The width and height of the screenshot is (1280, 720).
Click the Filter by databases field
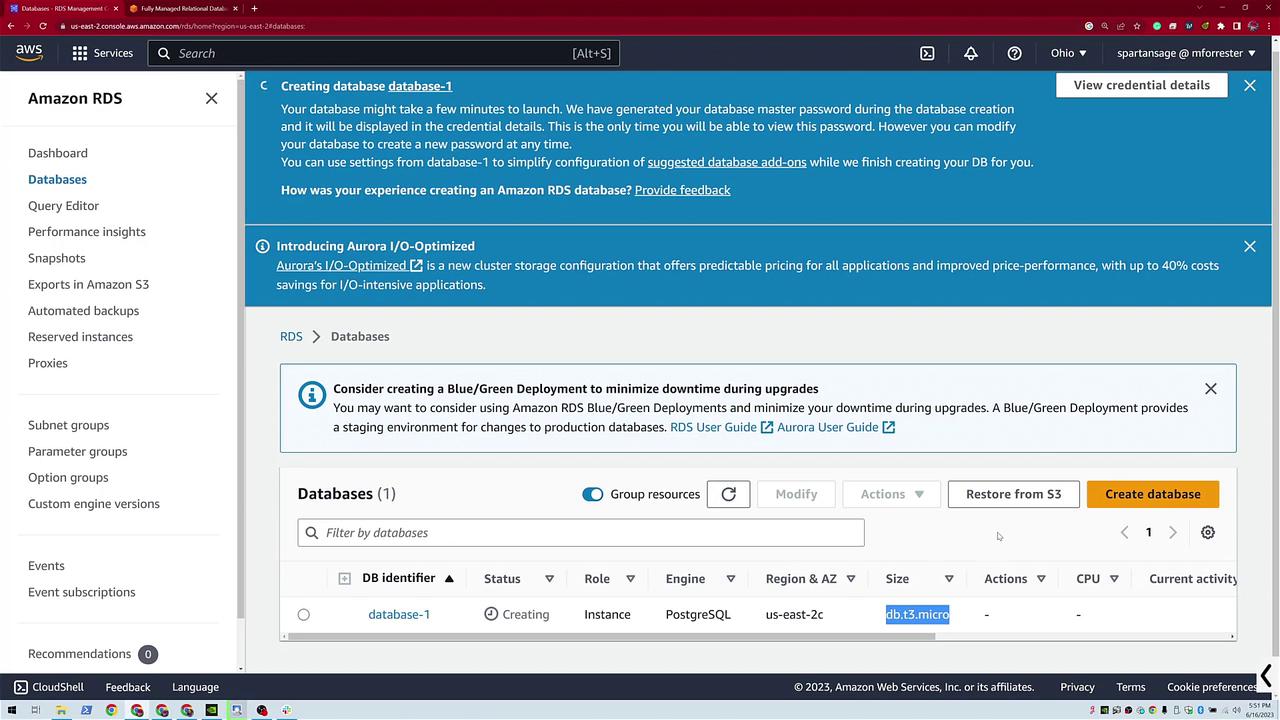(580, 533)
